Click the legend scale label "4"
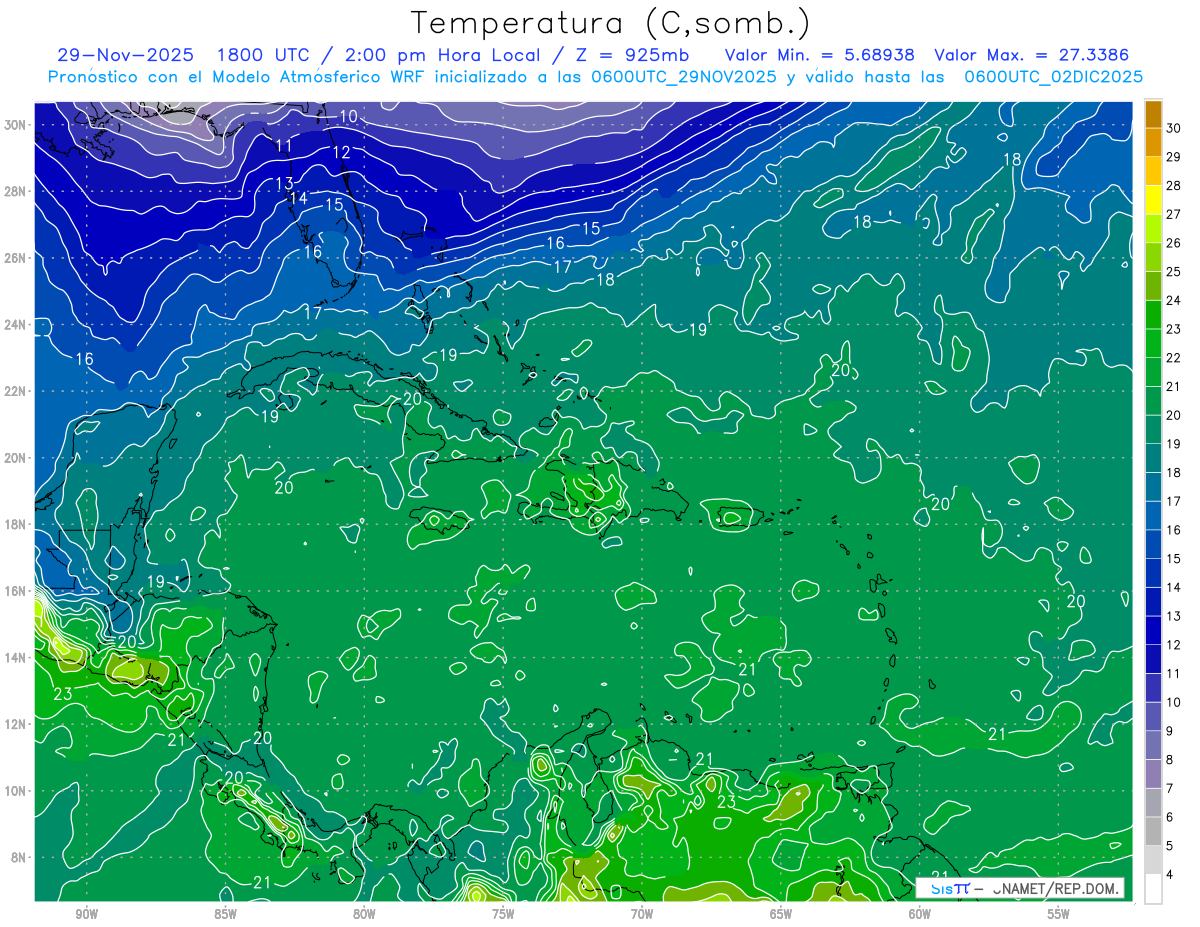The image size is (1200, 927). tap(1170, 874)
